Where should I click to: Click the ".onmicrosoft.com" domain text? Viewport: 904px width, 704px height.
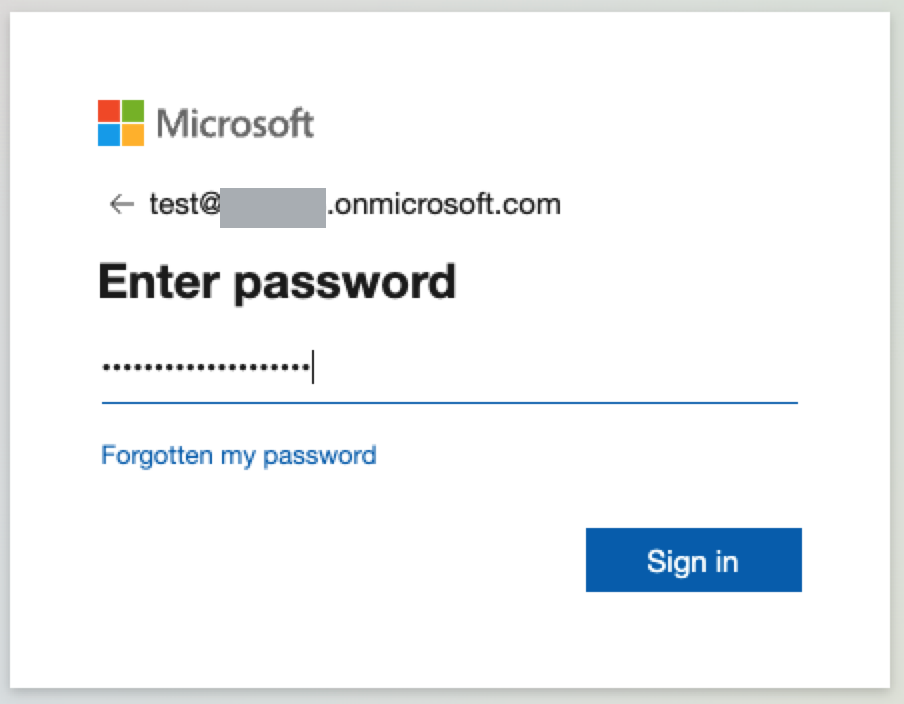click(444, 205)
